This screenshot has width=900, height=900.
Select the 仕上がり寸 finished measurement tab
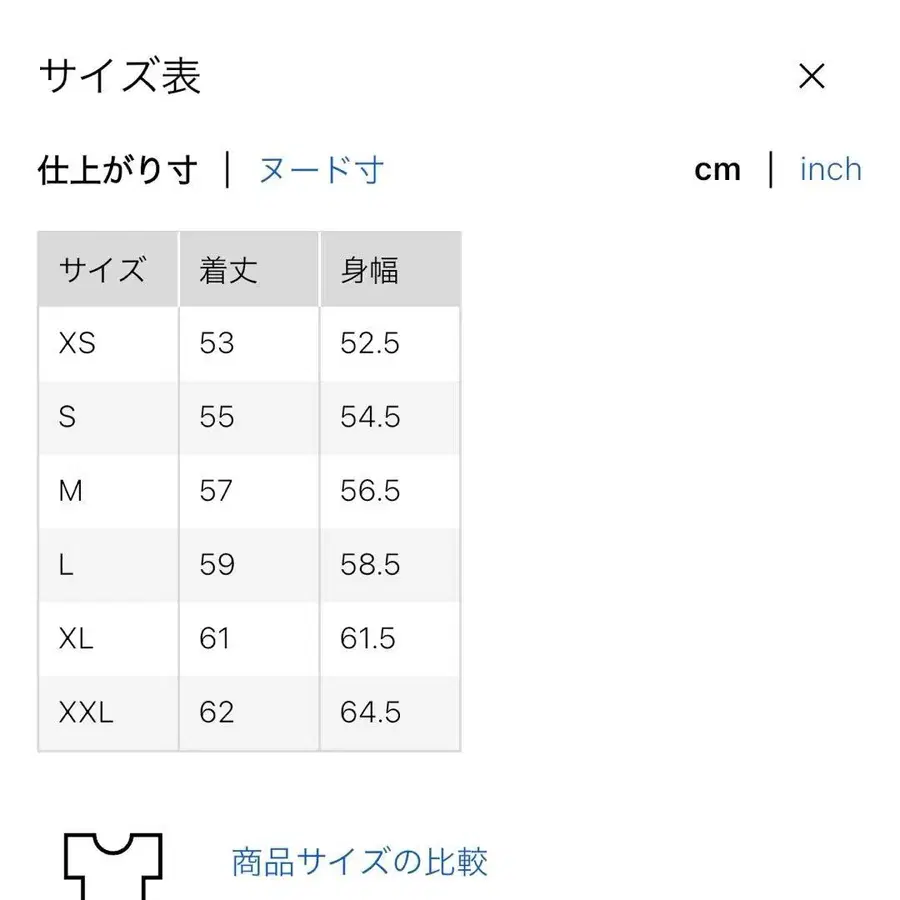(x=118, y=170)
